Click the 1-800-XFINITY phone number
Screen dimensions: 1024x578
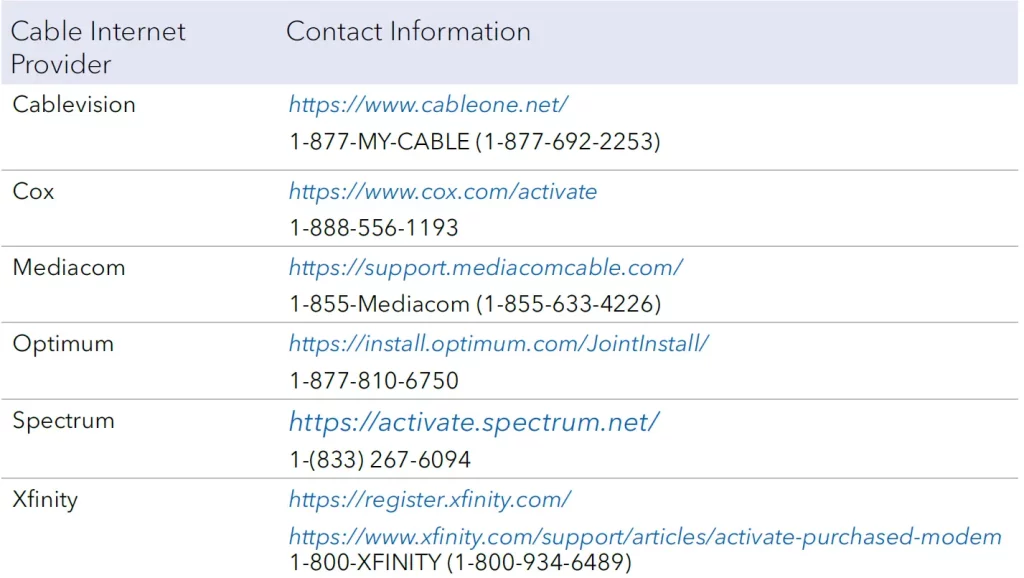click(460, 562)
